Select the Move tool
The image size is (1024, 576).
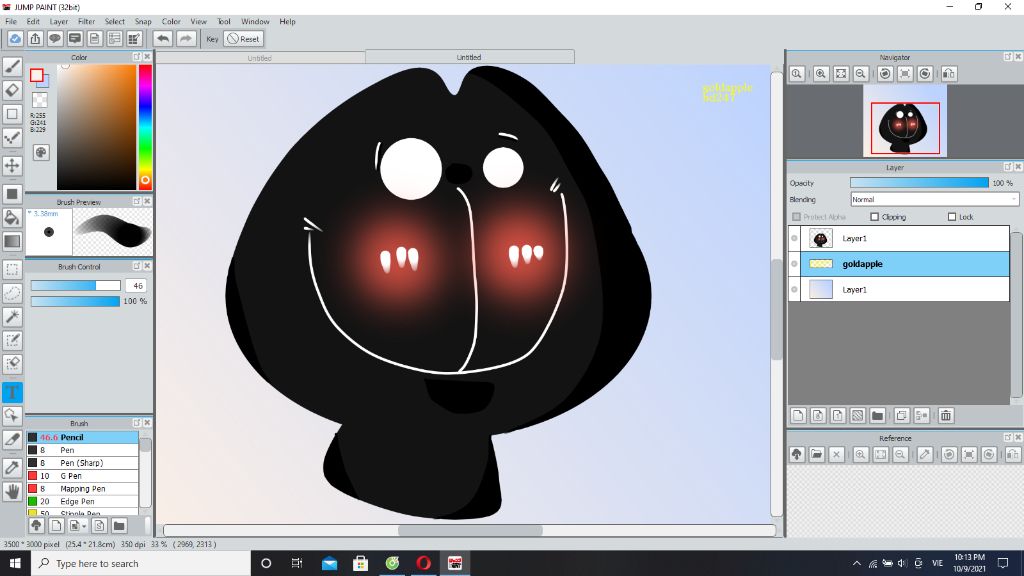point(12,165)
